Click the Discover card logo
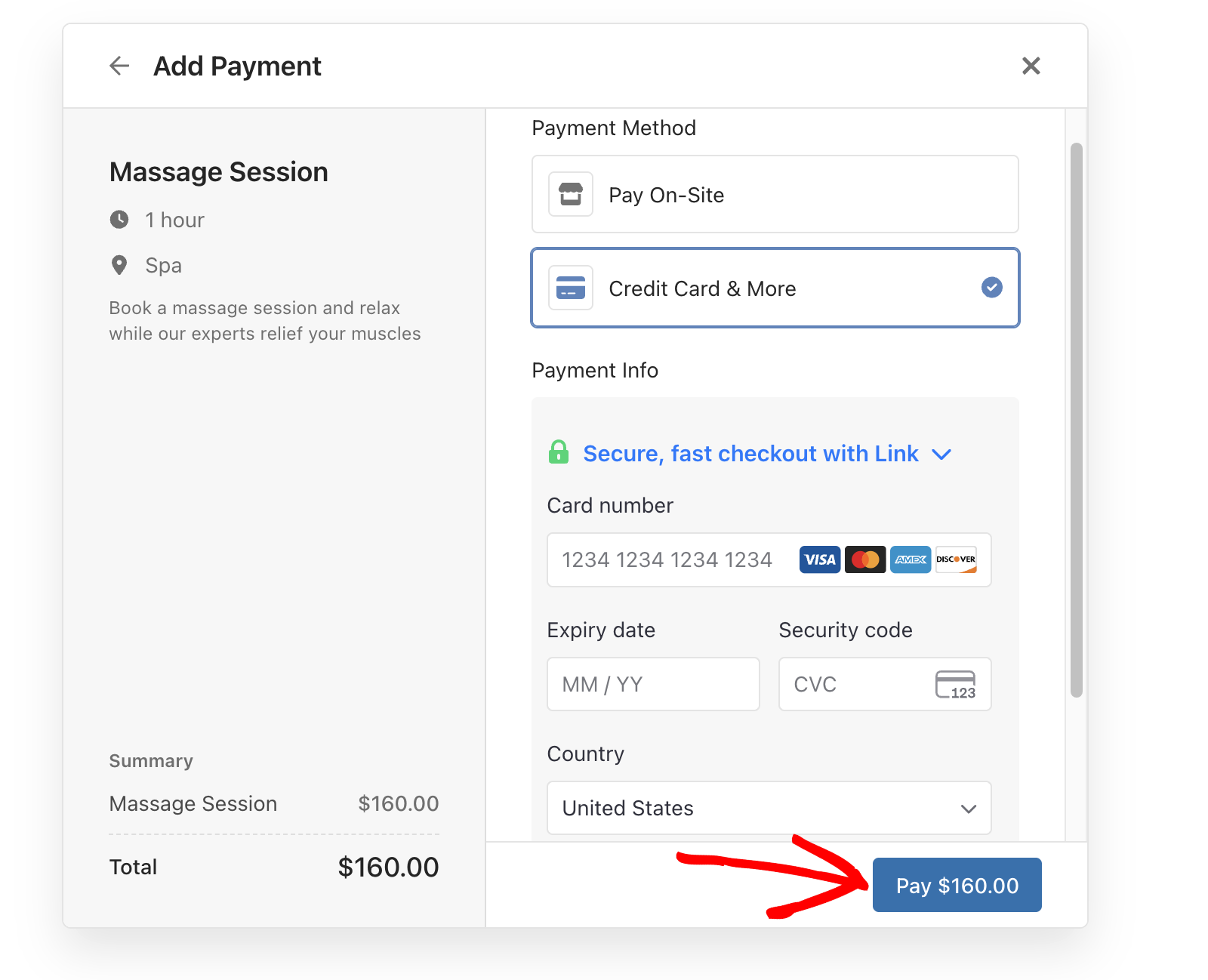The width and height of the screenshot is (1208, 980). (x=956, y=559)
